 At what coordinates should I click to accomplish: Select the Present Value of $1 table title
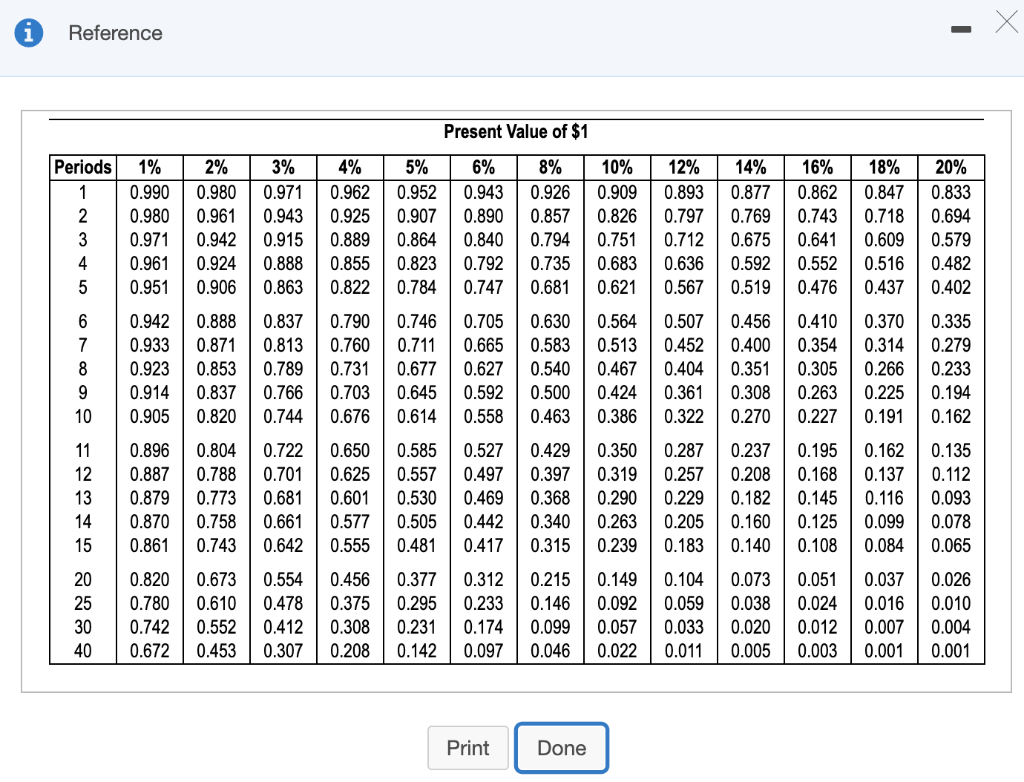click(x=516, y=131)
